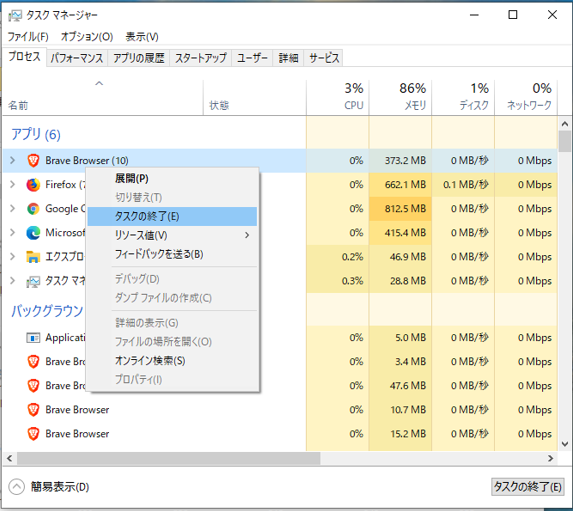Click the vertical scrollbar up arrow
Screen dimensions: 573x511
pos(565,124)
